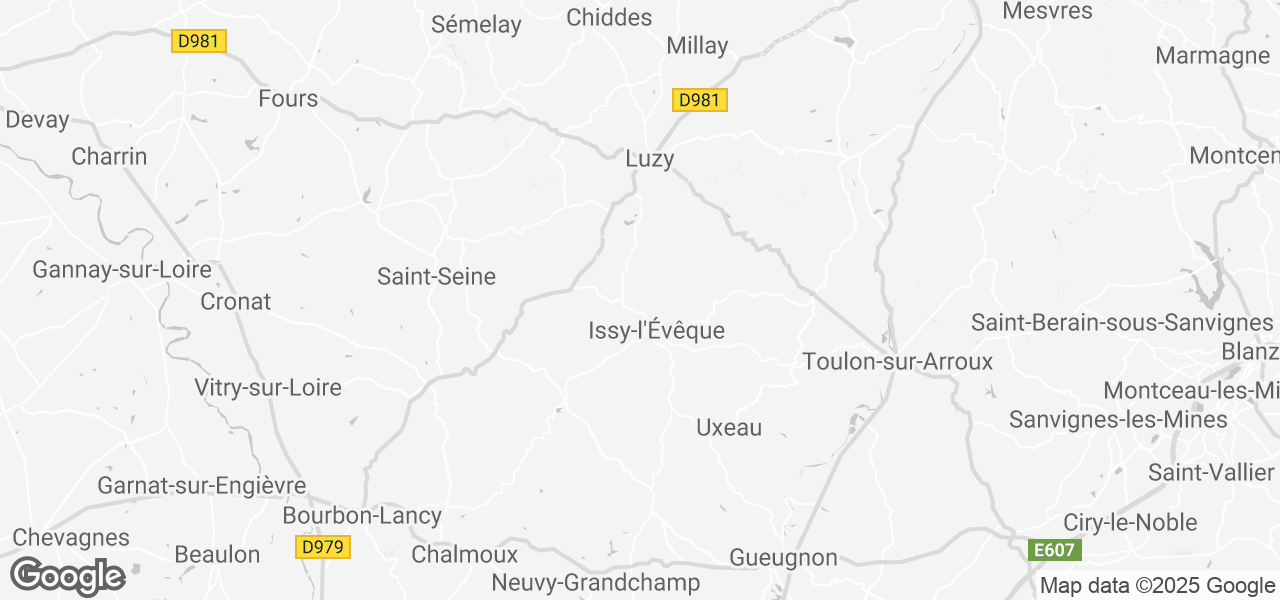This screenshot has height=600, width=1280.
Task: Click the D981 road shield near Millay
Action: pos(699,100)
